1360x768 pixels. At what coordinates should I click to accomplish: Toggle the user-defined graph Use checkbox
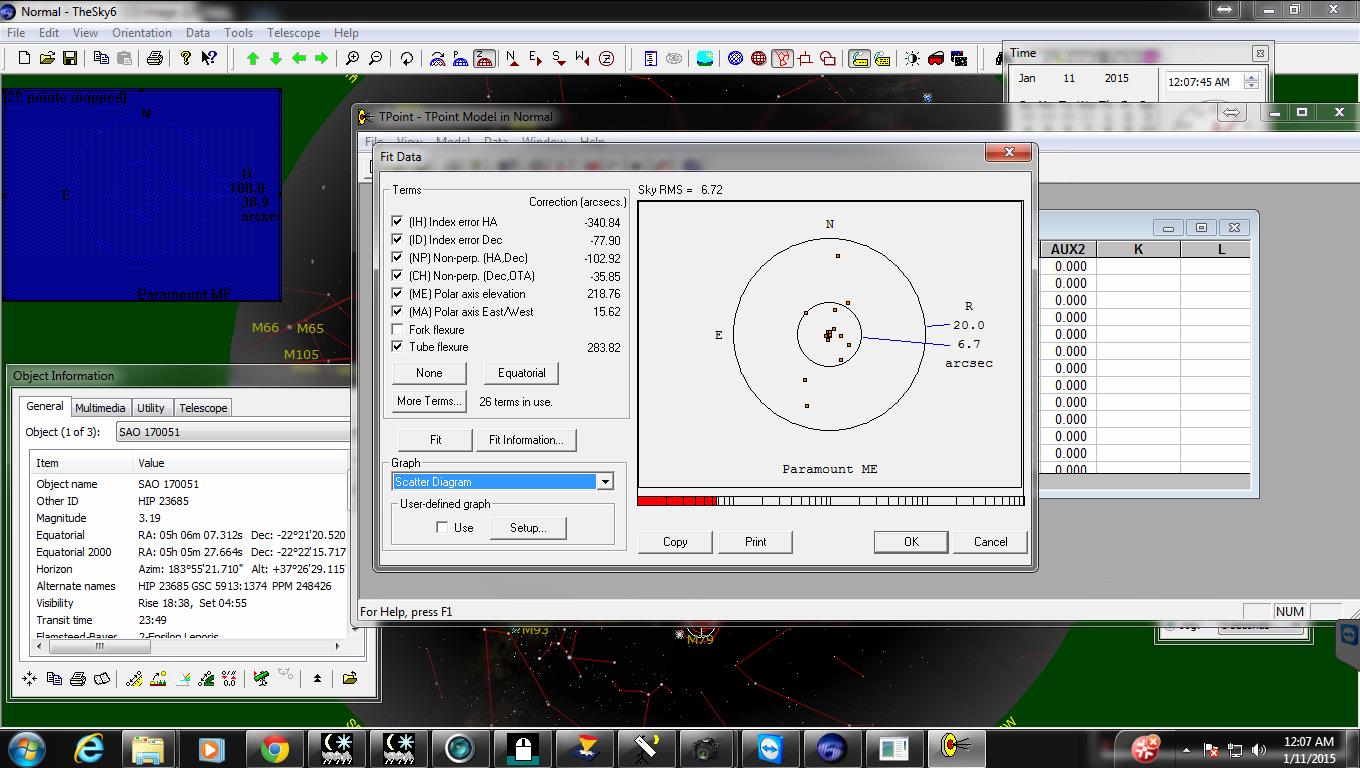(x=442, y=528)
